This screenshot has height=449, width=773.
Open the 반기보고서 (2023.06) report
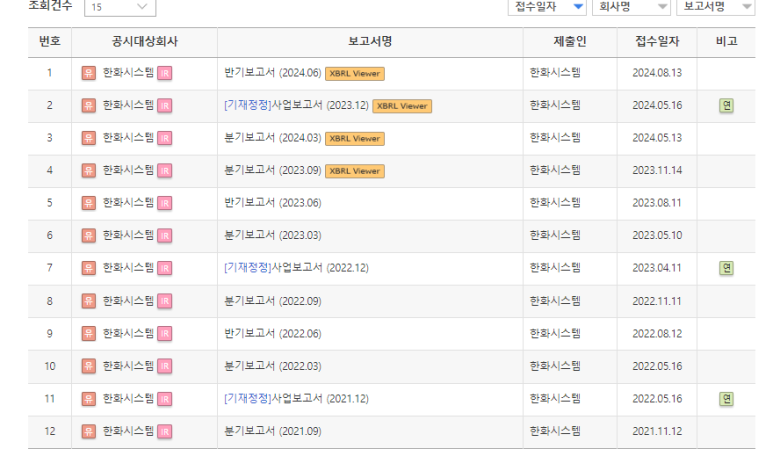pyautogui.click(x=273, y=203)
